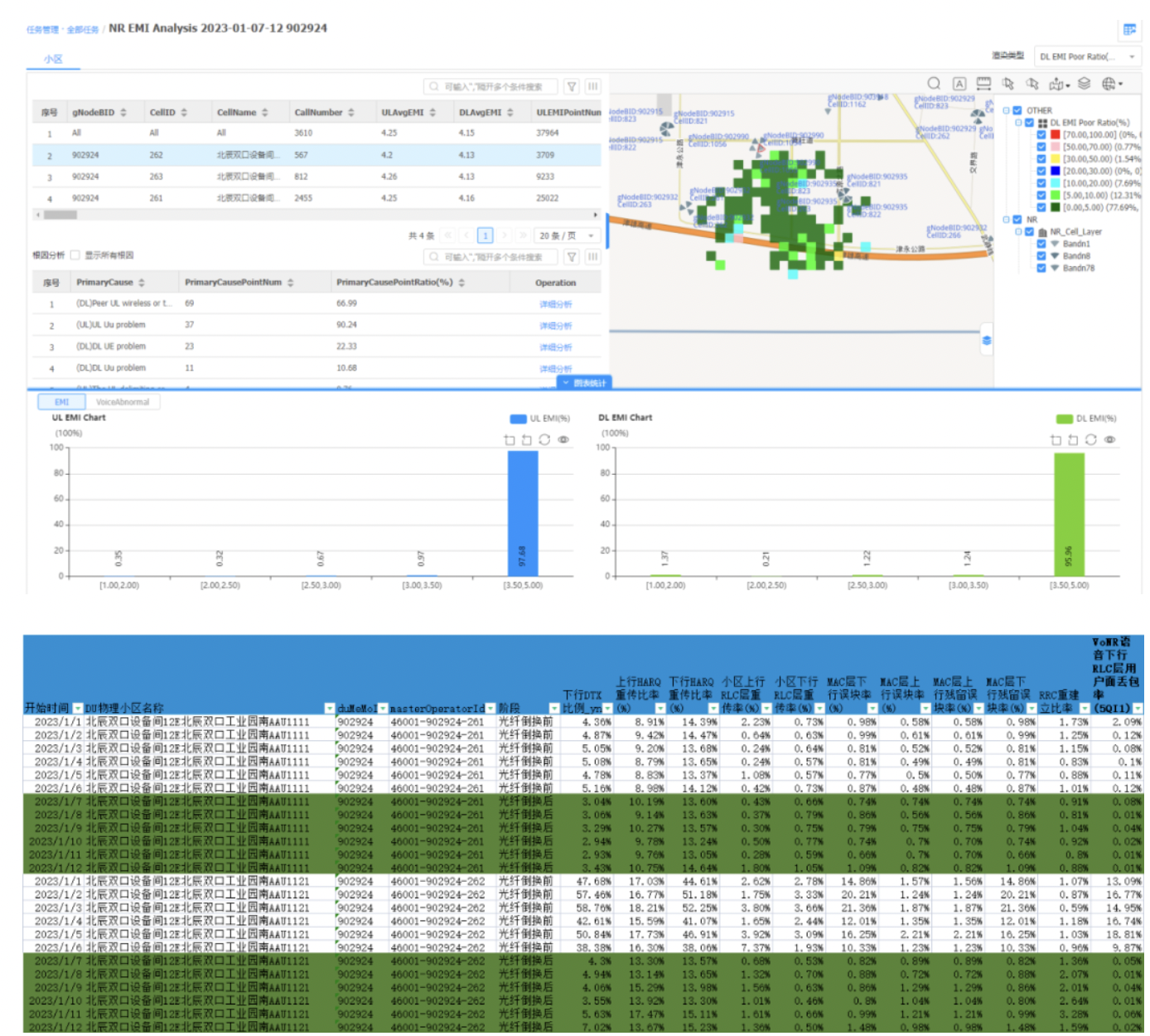The height and width of the screenshot is (1036, 1150).
Task: Switch to the VoiceAbnormal tab
Action: pyautogui.click(x=123, y=402)
